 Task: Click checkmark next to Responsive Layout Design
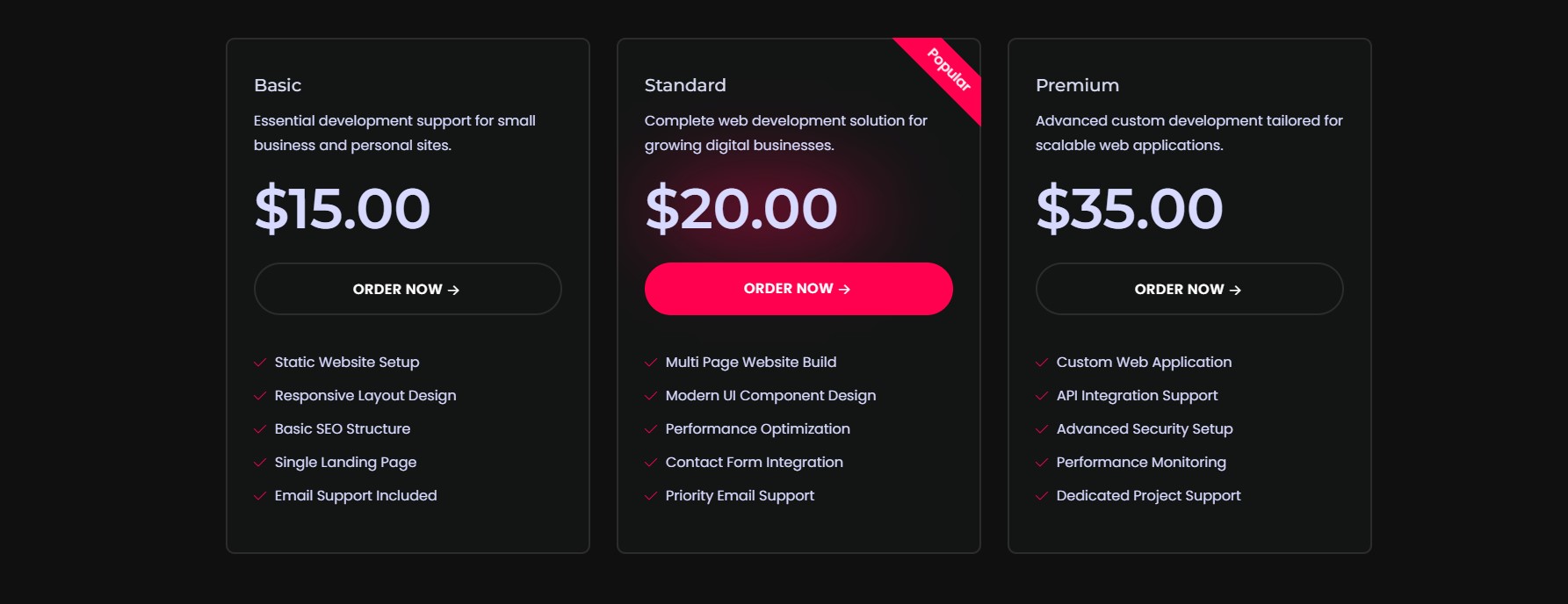pos(260,396)
